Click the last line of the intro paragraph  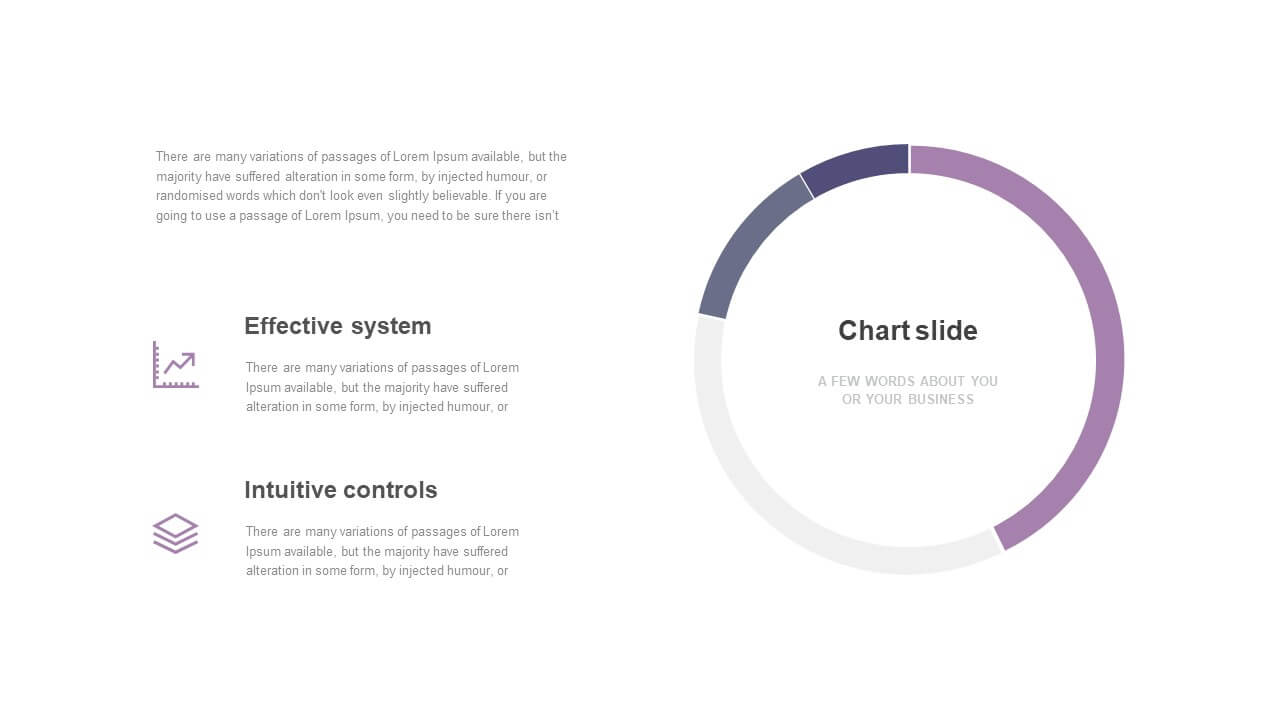[x=357, y=216]
